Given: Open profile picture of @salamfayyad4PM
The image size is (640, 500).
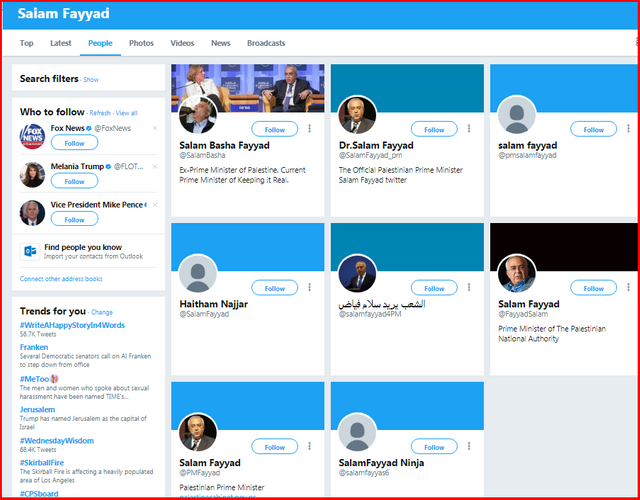Looking at the screenshot, I should click(x=357, y=273).
